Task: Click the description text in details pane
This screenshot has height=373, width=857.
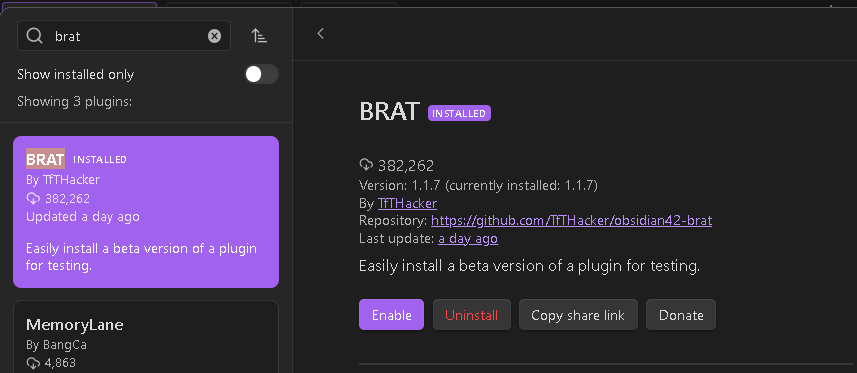Action: tap(530, 266)
